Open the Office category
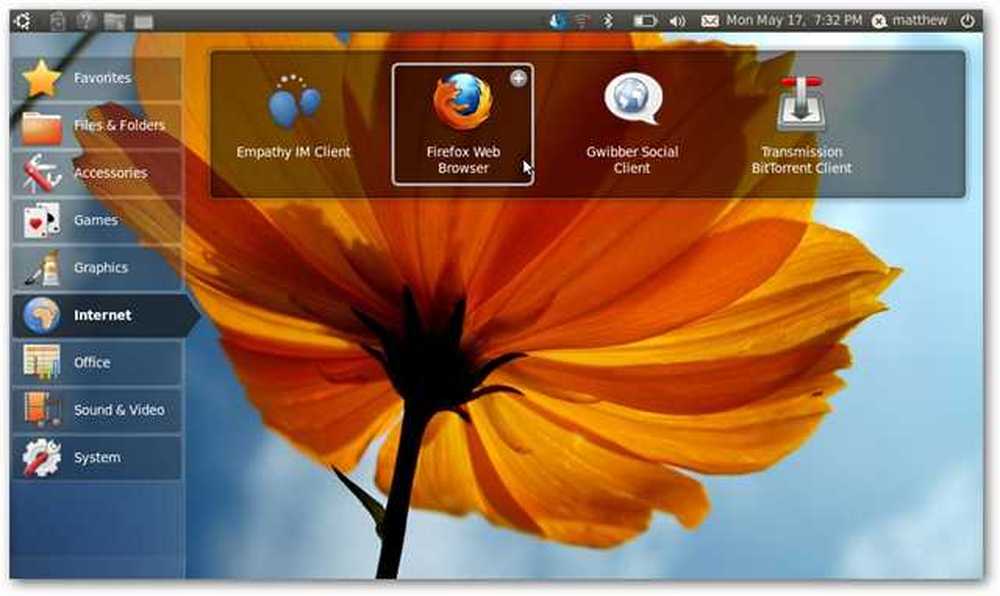The height and width of the screenshot is (596, 1000). click(97, 363)
